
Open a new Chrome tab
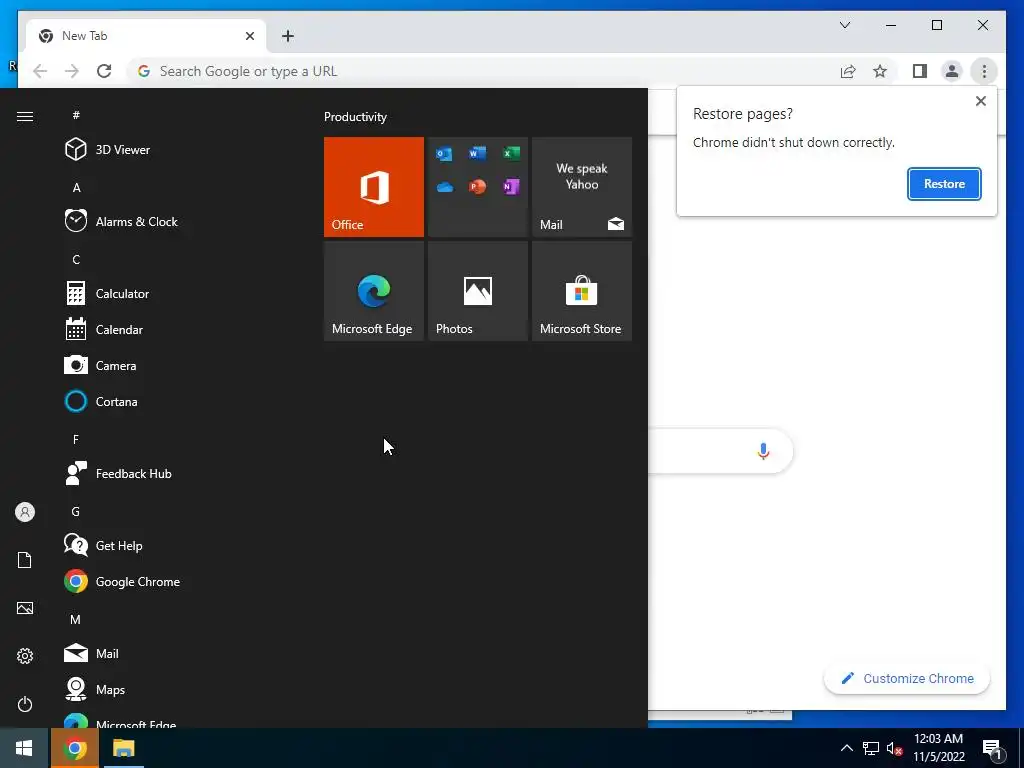[288, 36]
